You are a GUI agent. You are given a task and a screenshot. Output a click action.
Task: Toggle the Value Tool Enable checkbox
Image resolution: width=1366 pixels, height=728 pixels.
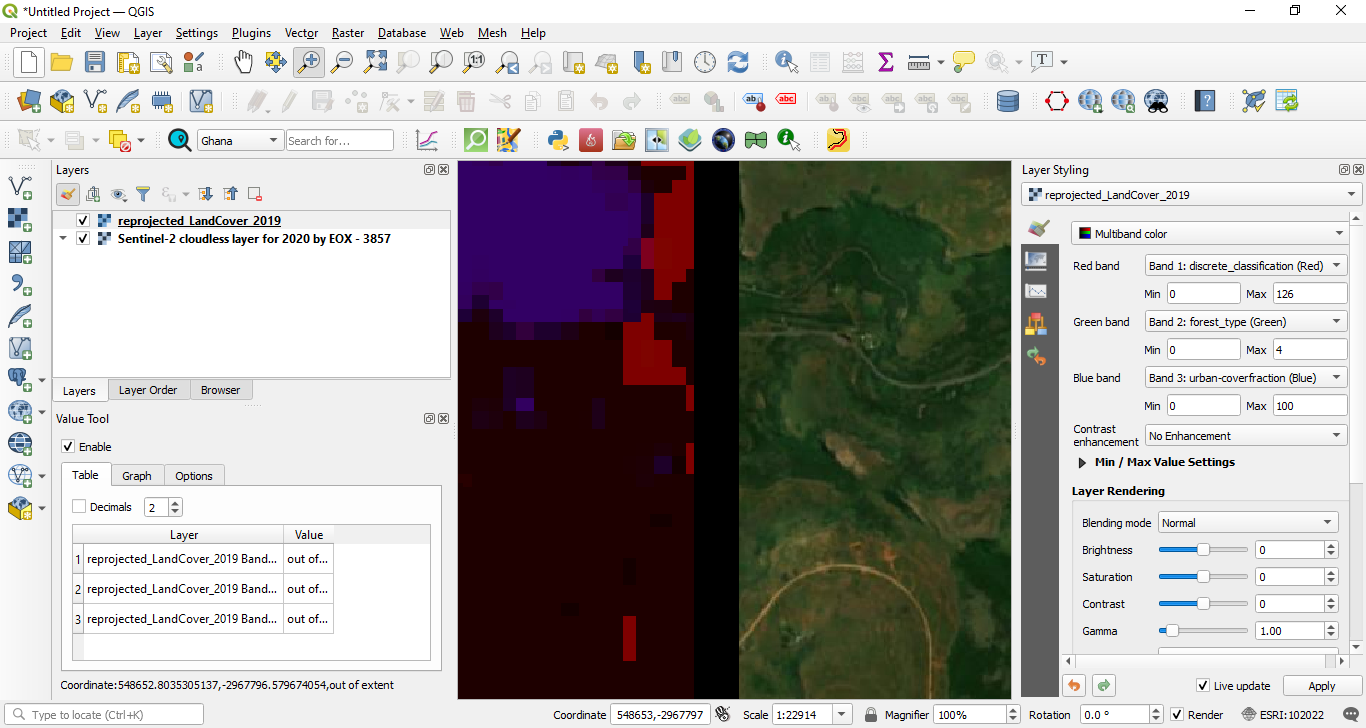pyautogui.click(x=68, y=447)
